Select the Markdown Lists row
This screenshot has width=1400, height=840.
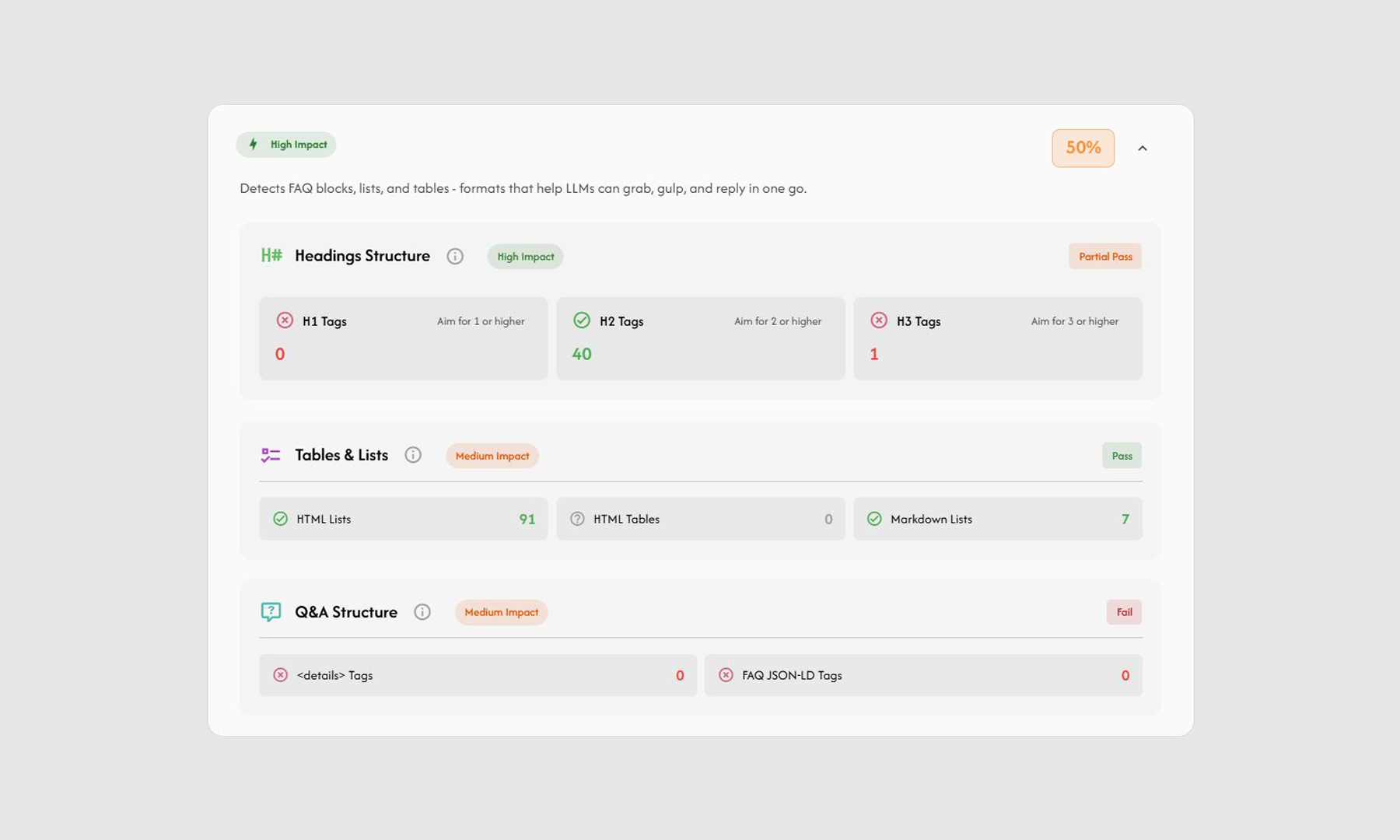[x=997, y=519]
